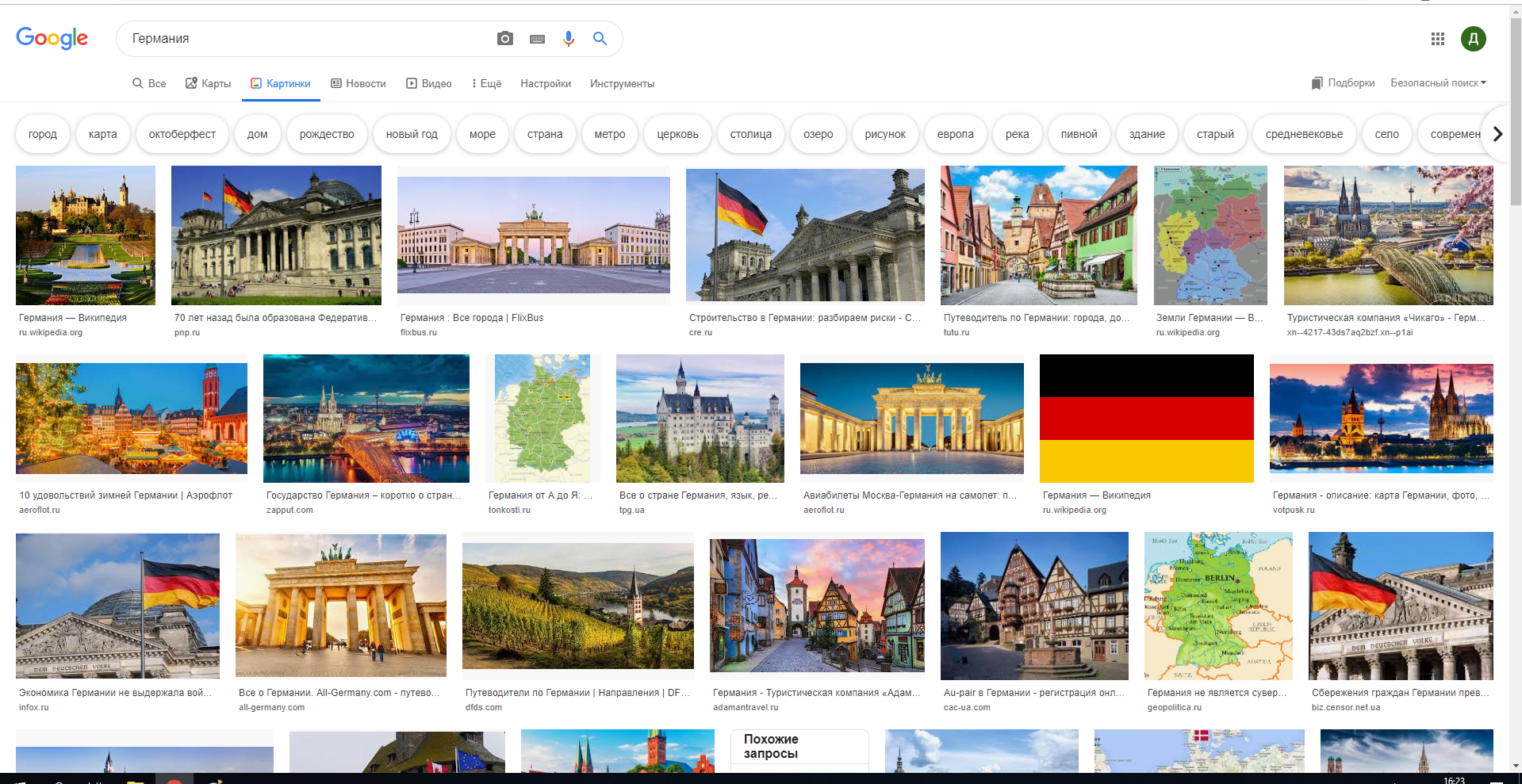Select the море filter chip
Screen dimensions: 1522x784
click(x=482, y=134)
